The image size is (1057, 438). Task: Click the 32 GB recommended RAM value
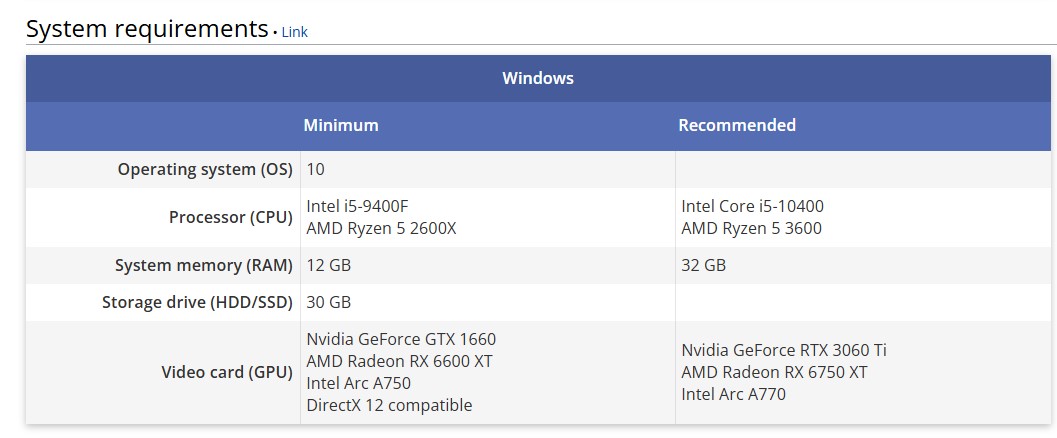pyautogui.click(x=704, y=265)
